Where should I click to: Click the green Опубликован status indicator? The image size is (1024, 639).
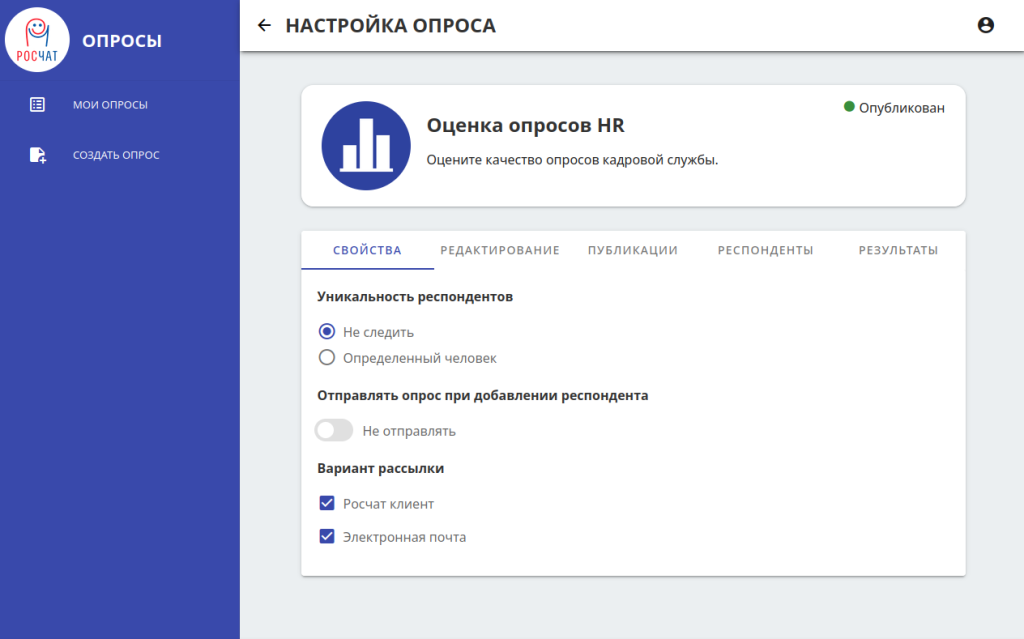[849, 107]
